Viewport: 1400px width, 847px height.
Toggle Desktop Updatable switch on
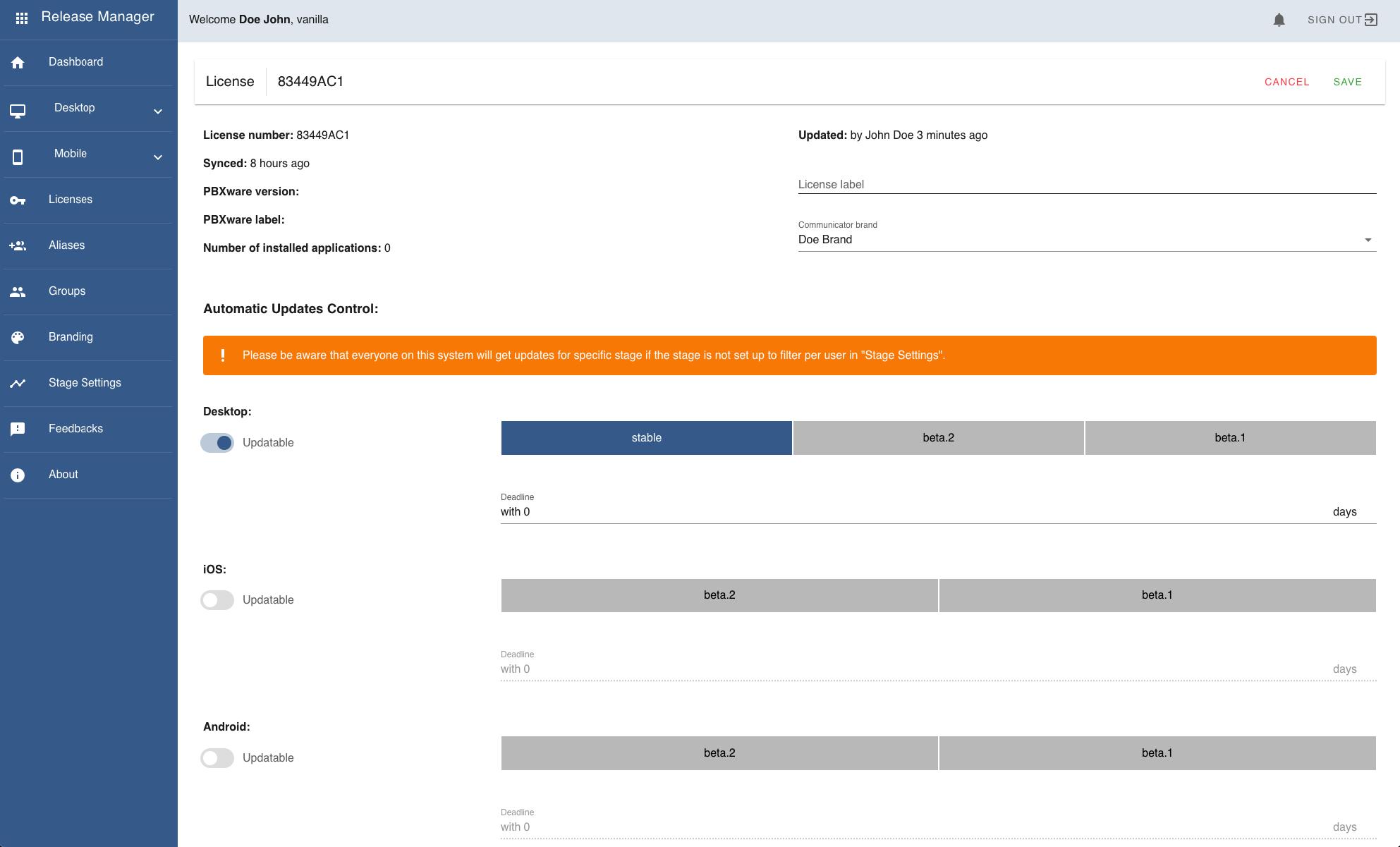pos(218,442)
